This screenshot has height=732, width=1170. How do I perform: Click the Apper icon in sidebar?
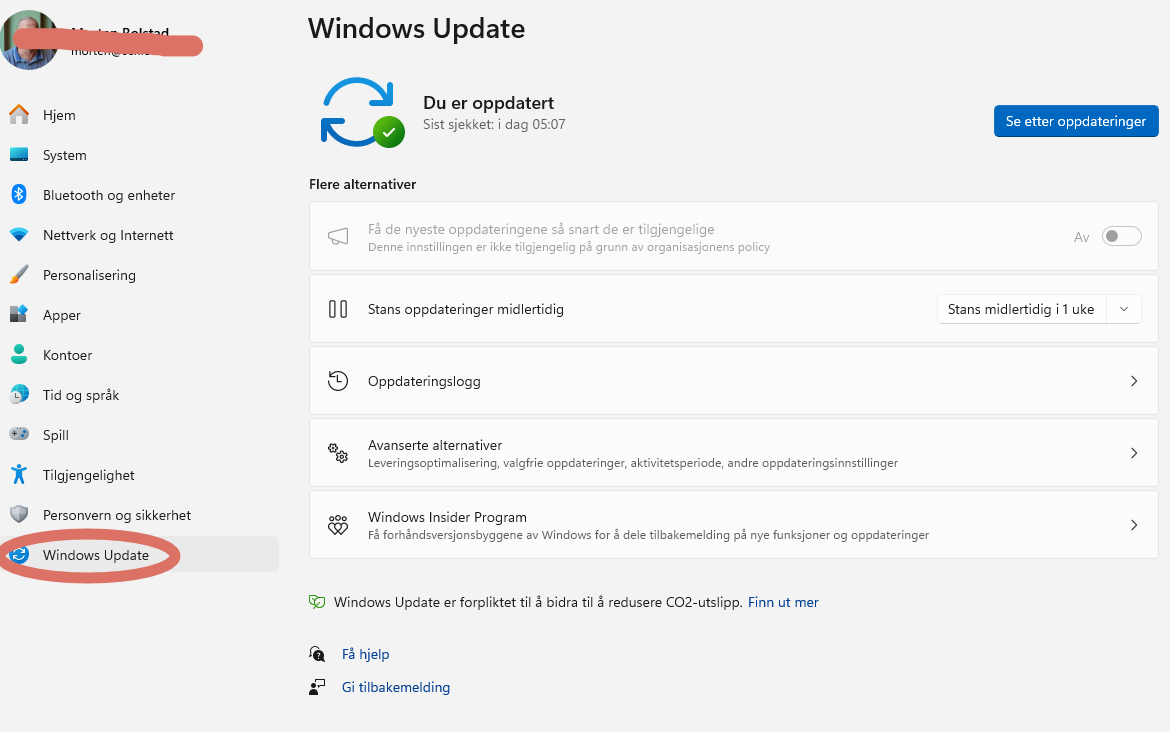click(x=19, y=315)
